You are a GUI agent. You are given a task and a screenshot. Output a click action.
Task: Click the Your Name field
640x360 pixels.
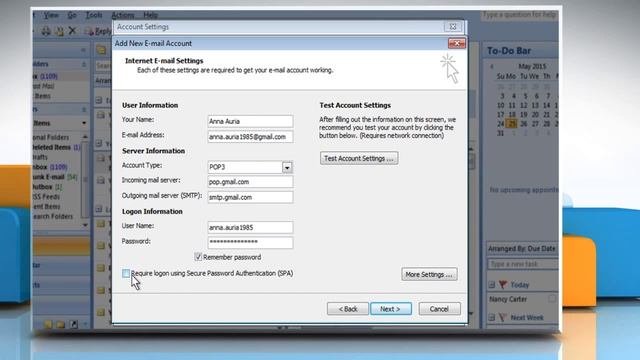[250, 121]
